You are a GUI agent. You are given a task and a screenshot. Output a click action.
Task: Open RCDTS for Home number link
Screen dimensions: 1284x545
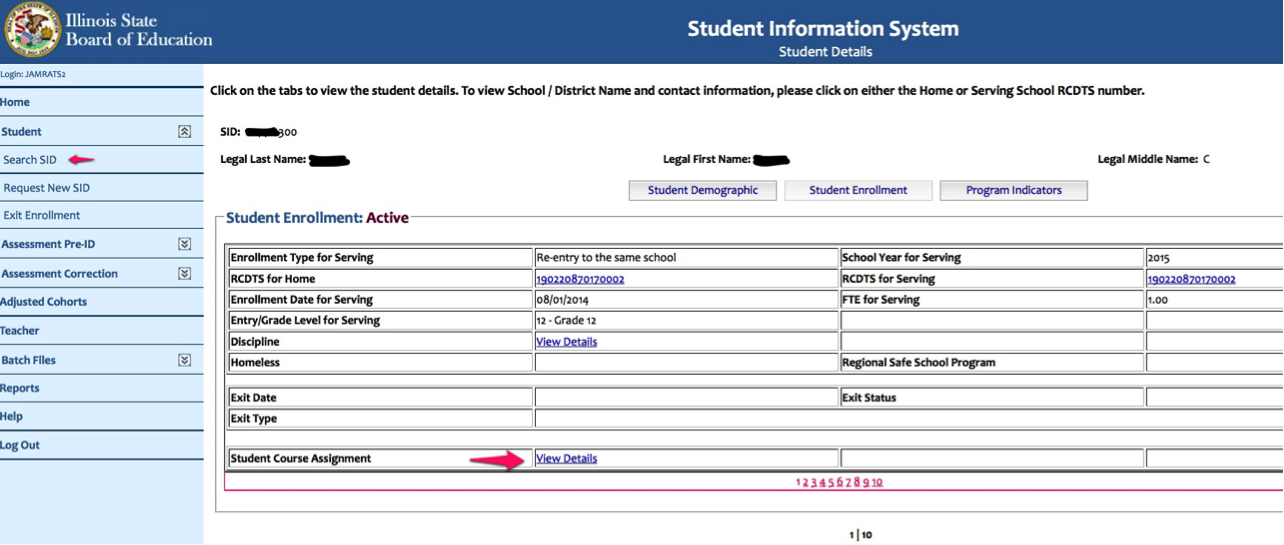580,279
